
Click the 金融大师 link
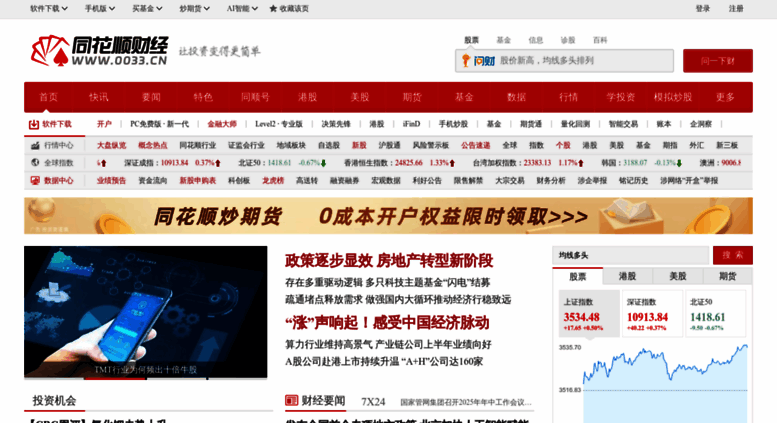222,124
